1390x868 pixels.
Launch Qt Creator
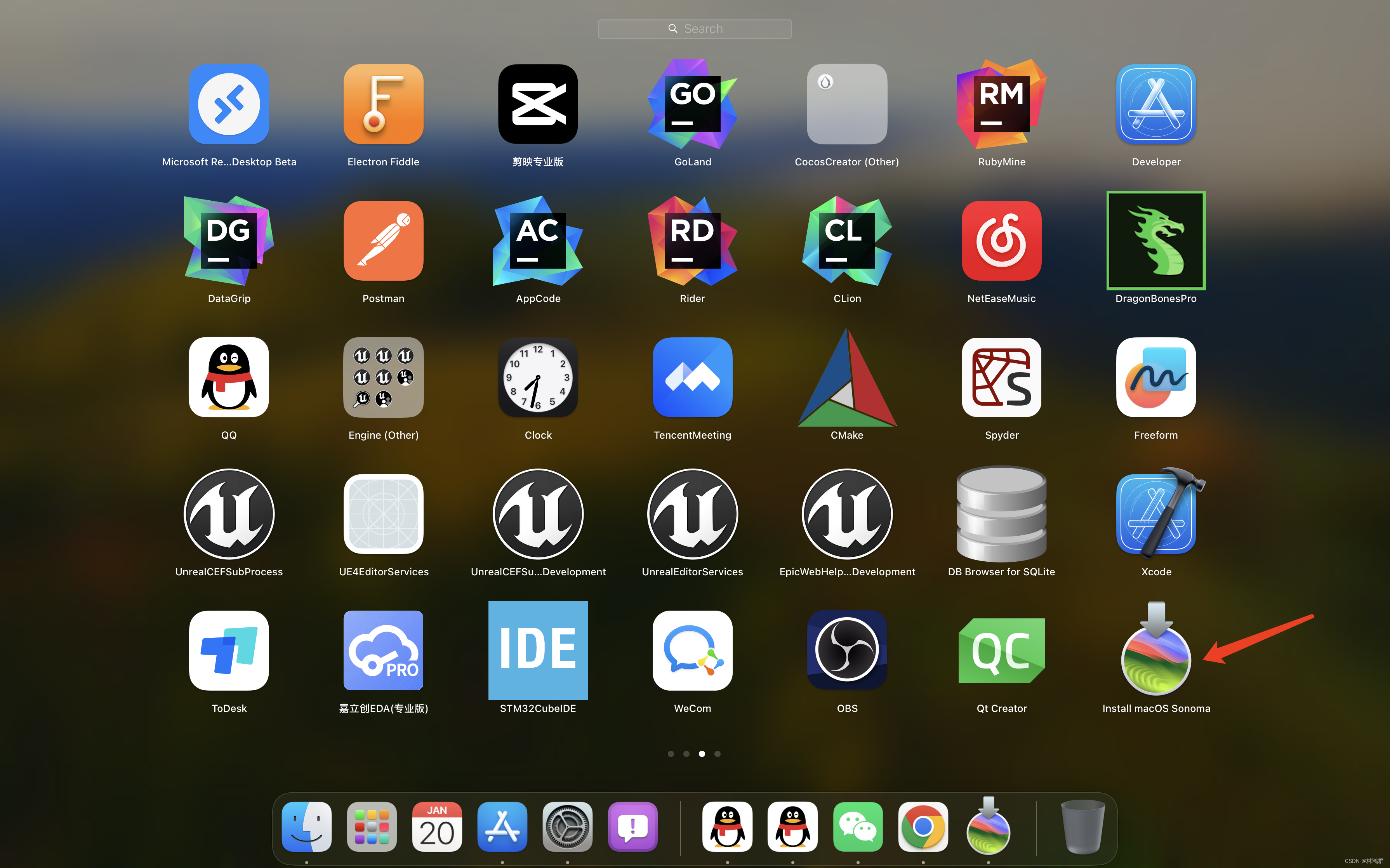(1001, 651)
